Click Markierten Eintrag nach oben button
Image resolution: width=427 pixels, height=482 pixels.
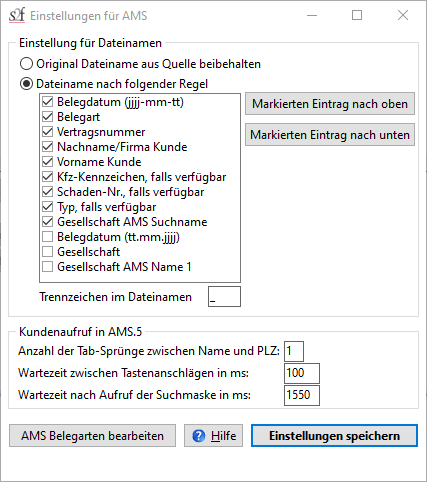(x=330, y=104)
